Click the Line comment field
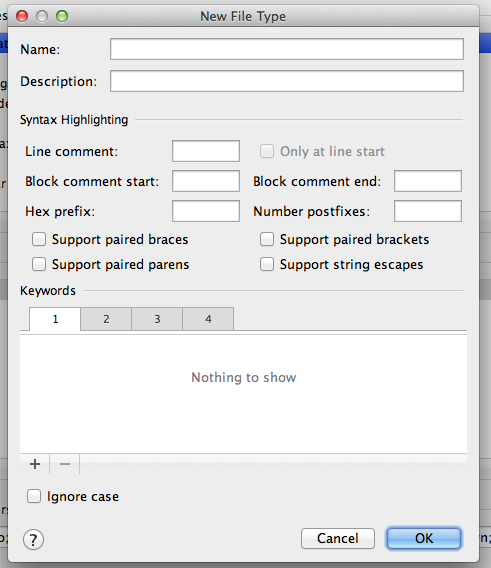Image resolution: width=491 pixels, height=568 pixels. tap(206, 151)
